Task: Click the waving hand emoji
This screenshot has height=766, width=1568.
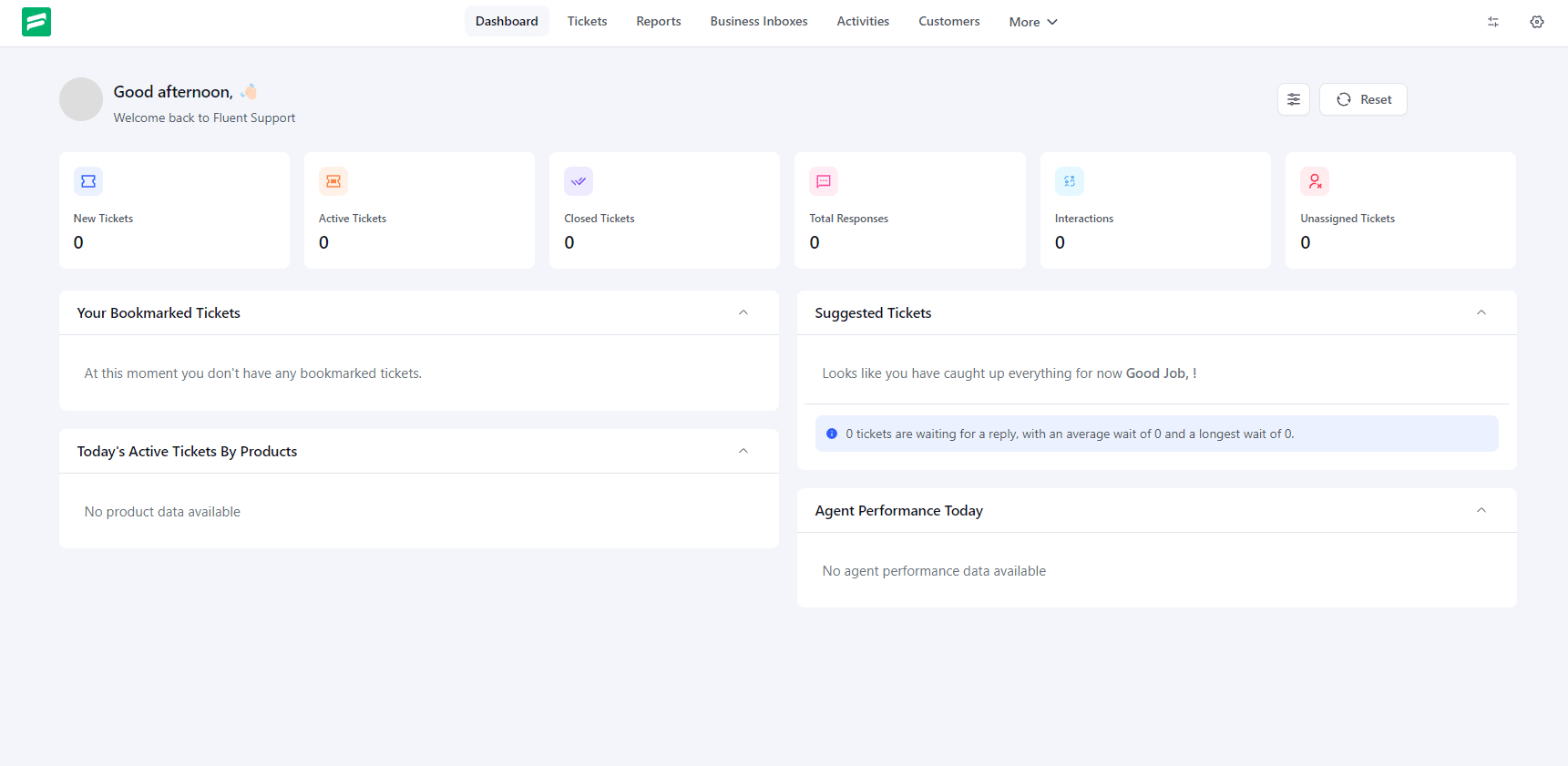Action: tap(249, 91)
